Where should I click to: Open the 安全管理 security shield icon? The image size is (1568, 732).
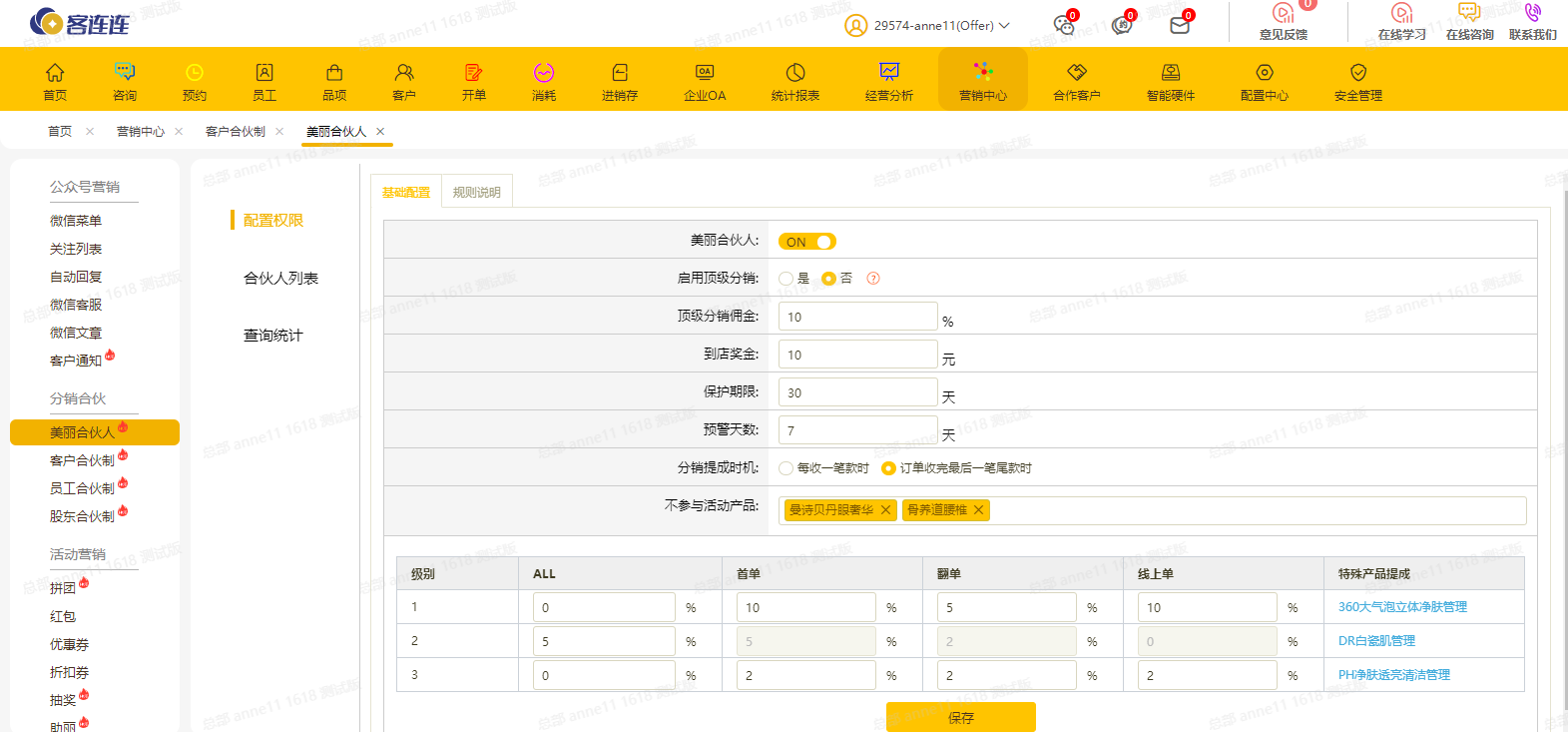(x=1358, y=73)
